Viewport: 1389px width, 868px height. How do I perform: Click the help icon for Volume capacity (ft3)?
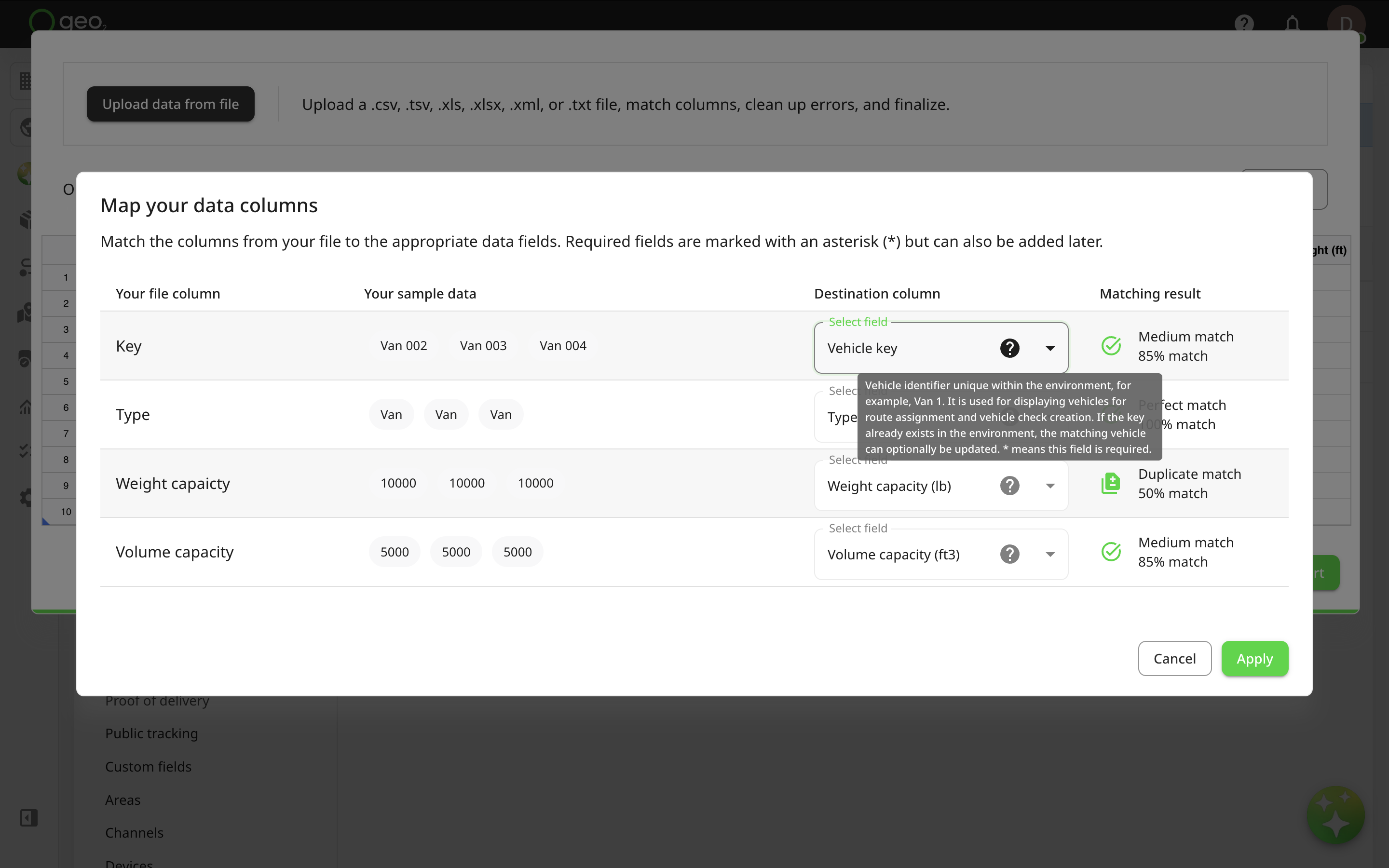point(1009,554)
